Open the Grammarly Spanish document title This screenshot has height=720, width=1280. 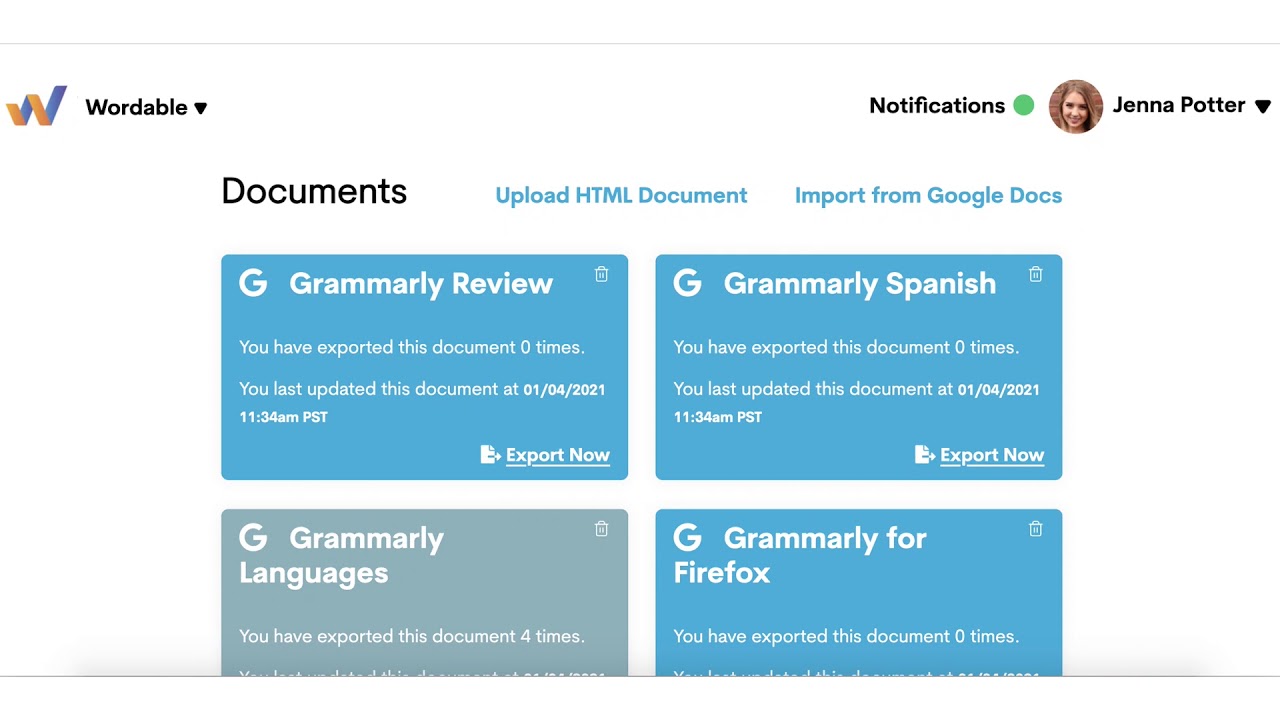pos(860,284)
